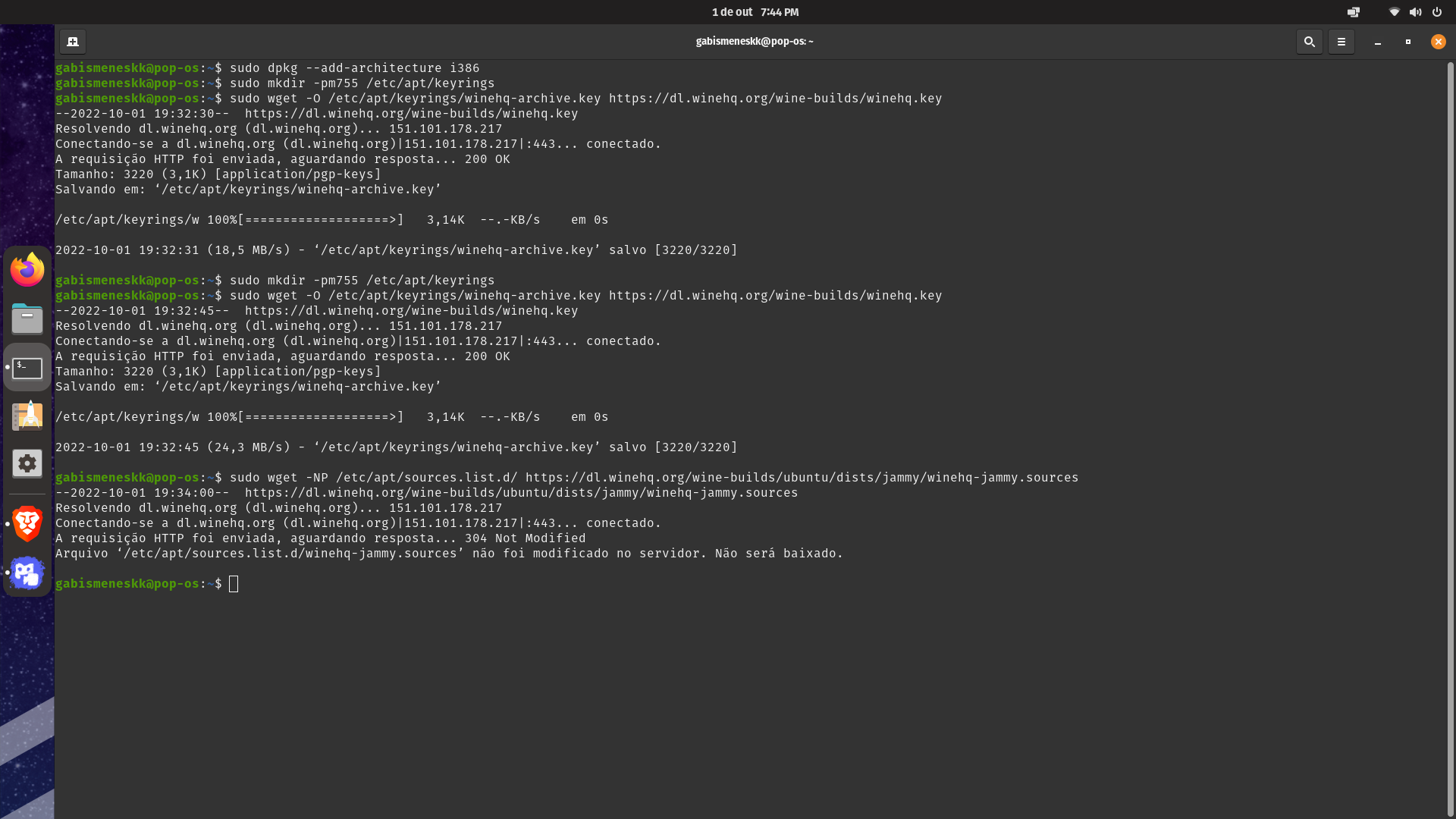Screen dimensions: 1456x819
Task: Open Settings gear in dock
Action: pos(27,463)
